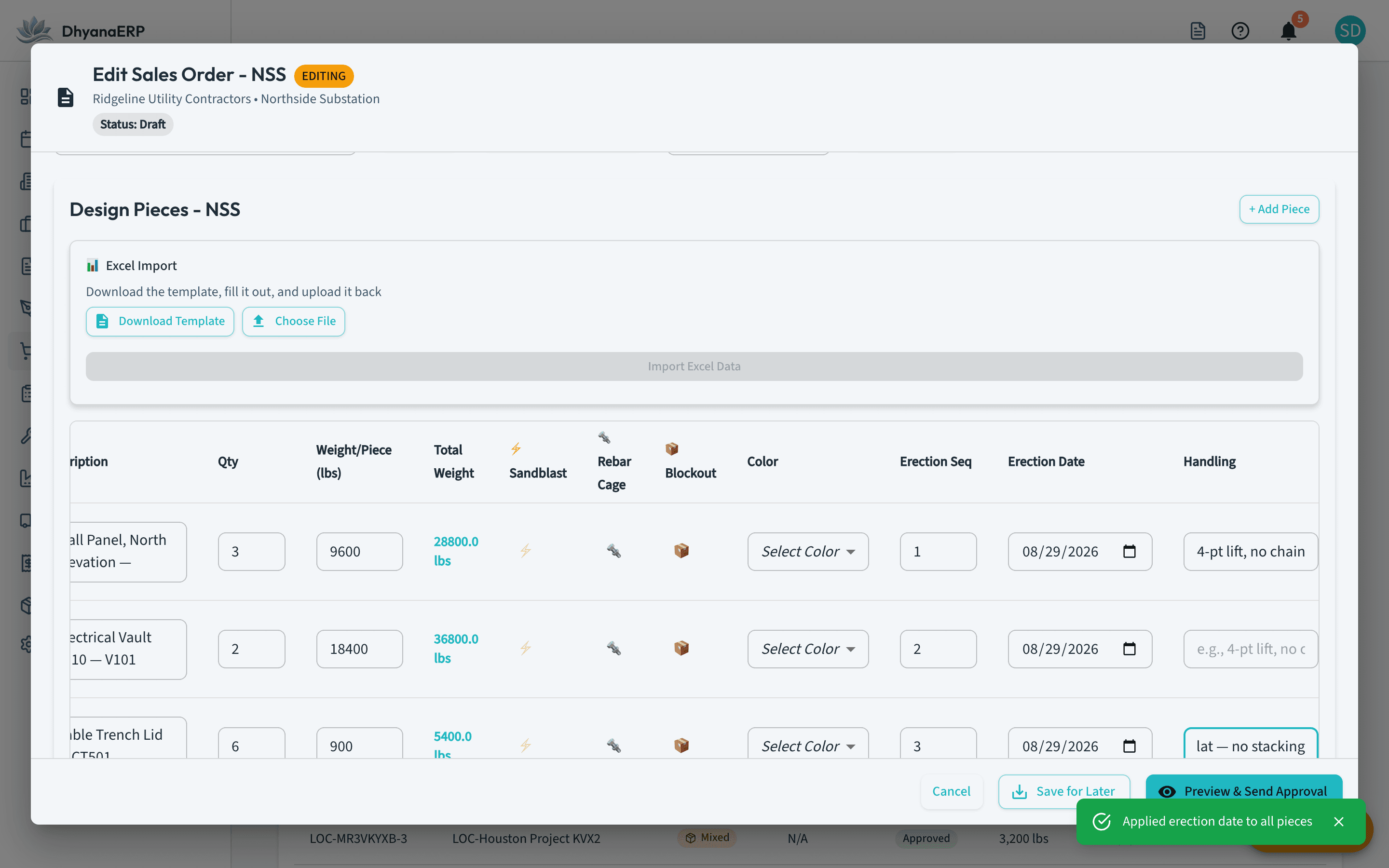Toggle Sandblast for the Cable Trench Lid row
Screen dimensions: 1389x868
525,746
